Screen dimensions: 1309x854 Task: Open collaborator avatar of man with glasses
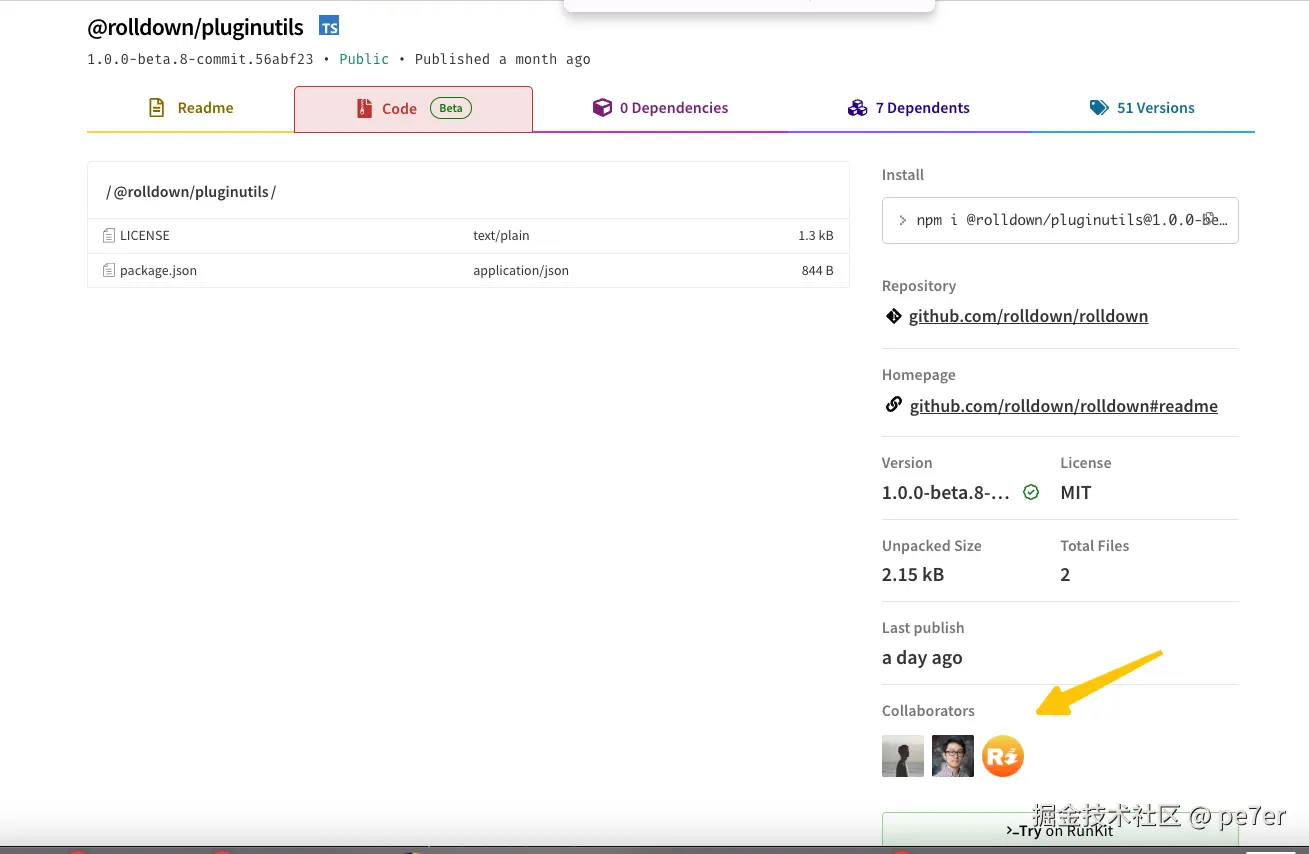tap(953, 756)
